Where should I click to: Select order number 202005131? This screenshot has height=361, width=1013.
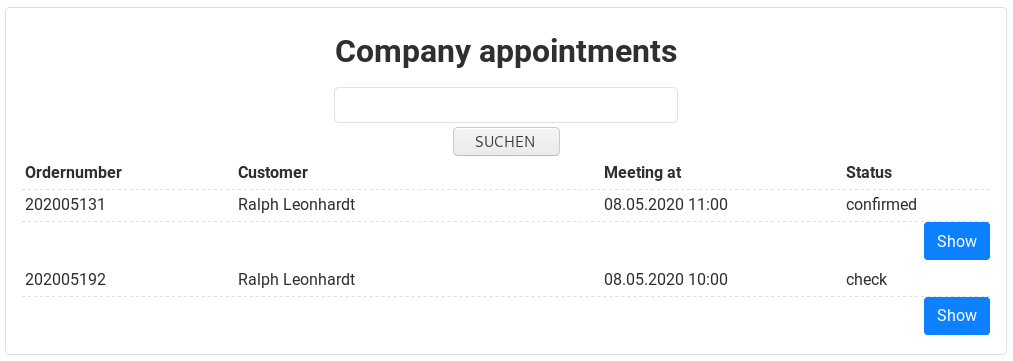coord(65,205)
